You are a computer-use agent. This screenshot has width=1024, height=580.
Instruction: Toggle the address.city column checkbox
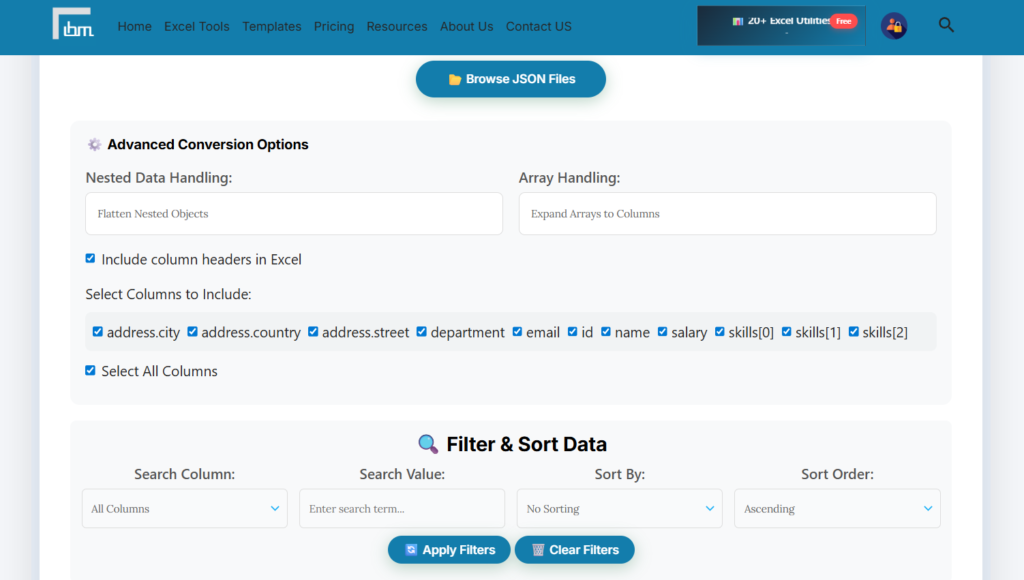coord(97,331)
